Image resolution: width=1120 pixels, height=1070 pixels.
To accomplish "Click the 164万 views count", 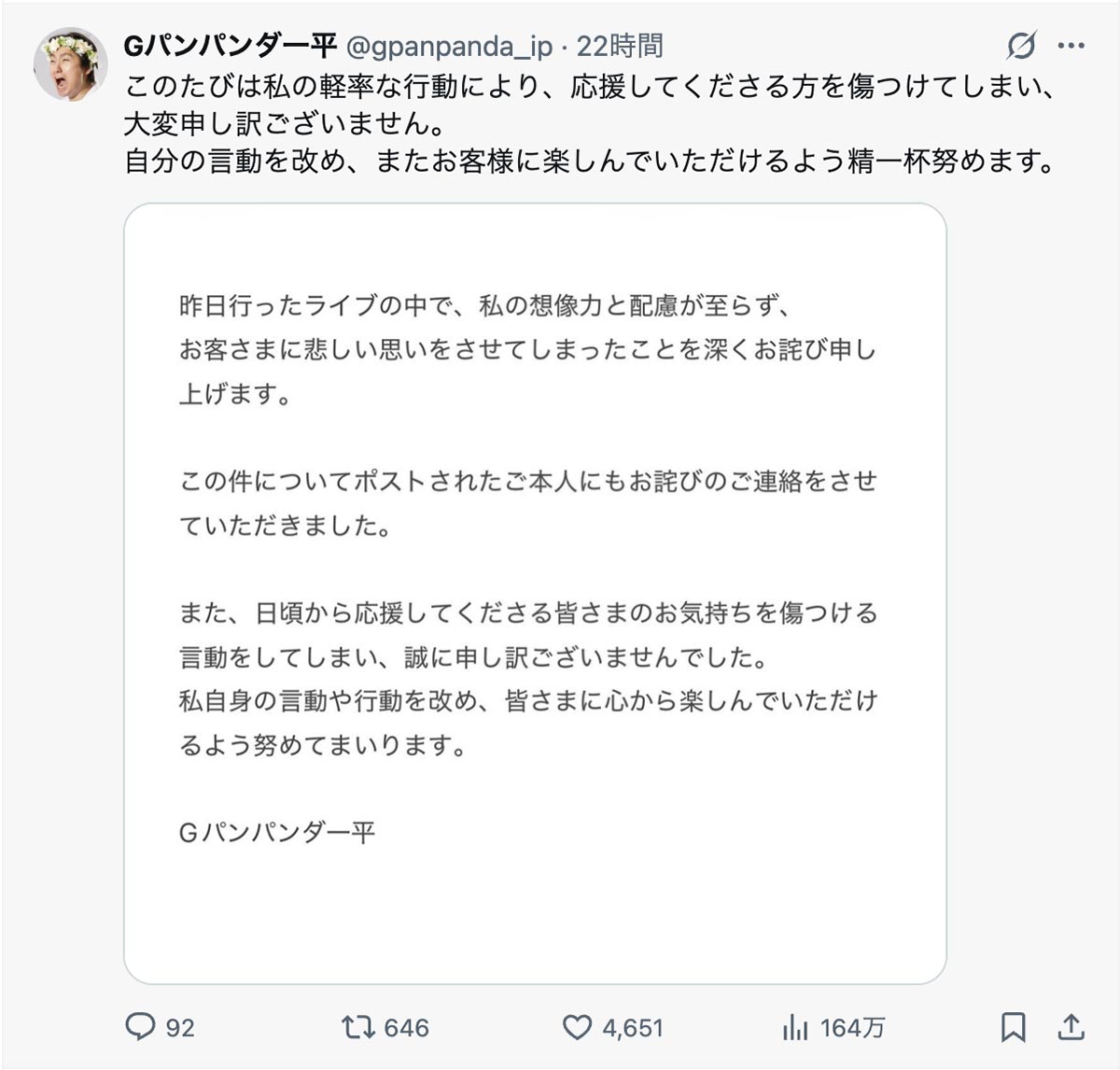I will pos(852,1028).
